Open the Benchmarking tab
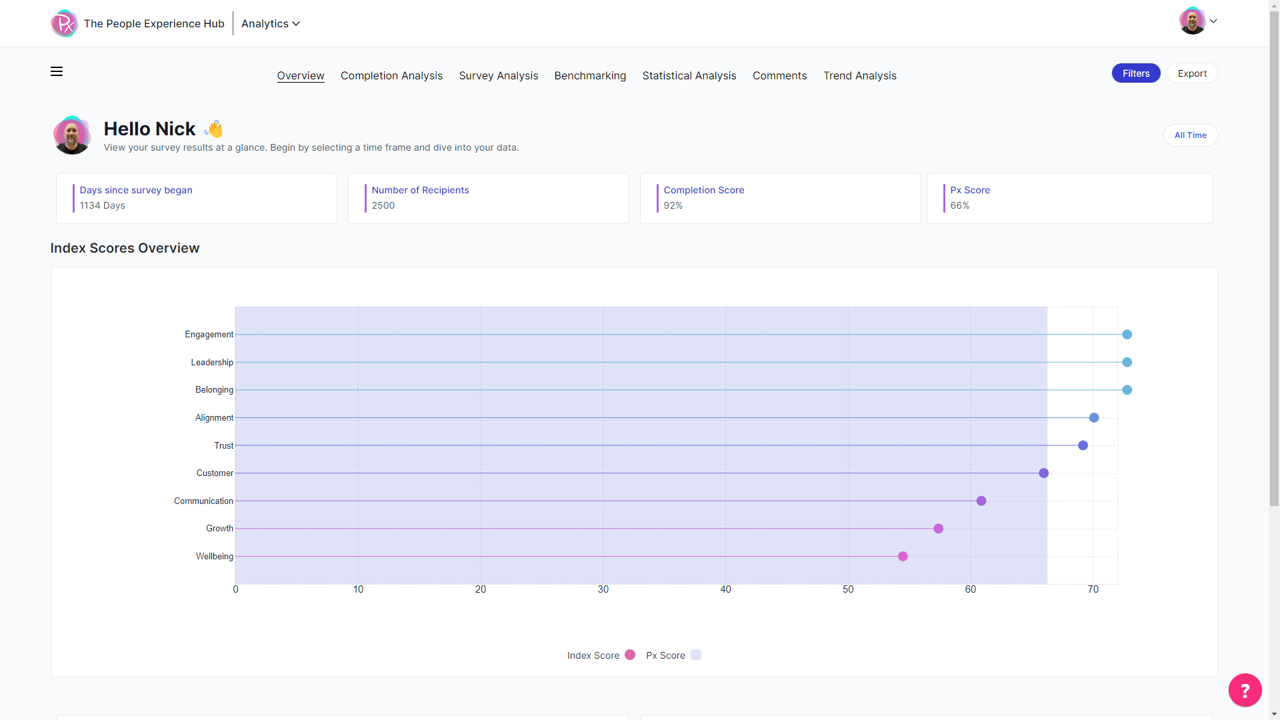The image size is (1280, 720). pos(590,76)
